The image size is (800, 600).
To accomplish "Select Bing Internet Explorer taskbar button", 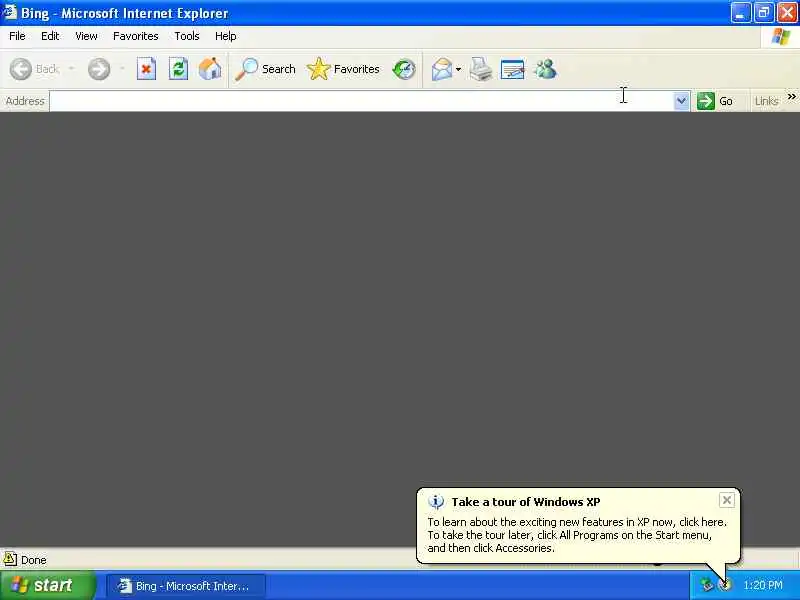I will coord(186,586).
